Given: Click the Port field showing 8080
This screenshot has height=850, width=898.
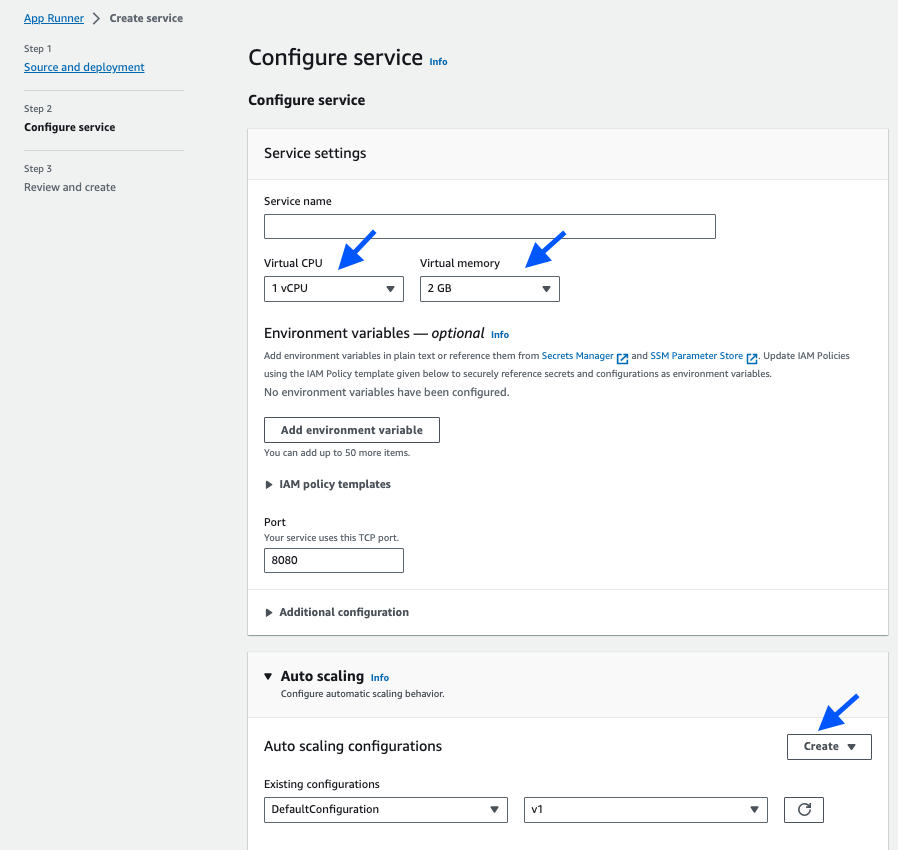Looking at the screenshot, I should pyautogui.click(x=333, y=560).
